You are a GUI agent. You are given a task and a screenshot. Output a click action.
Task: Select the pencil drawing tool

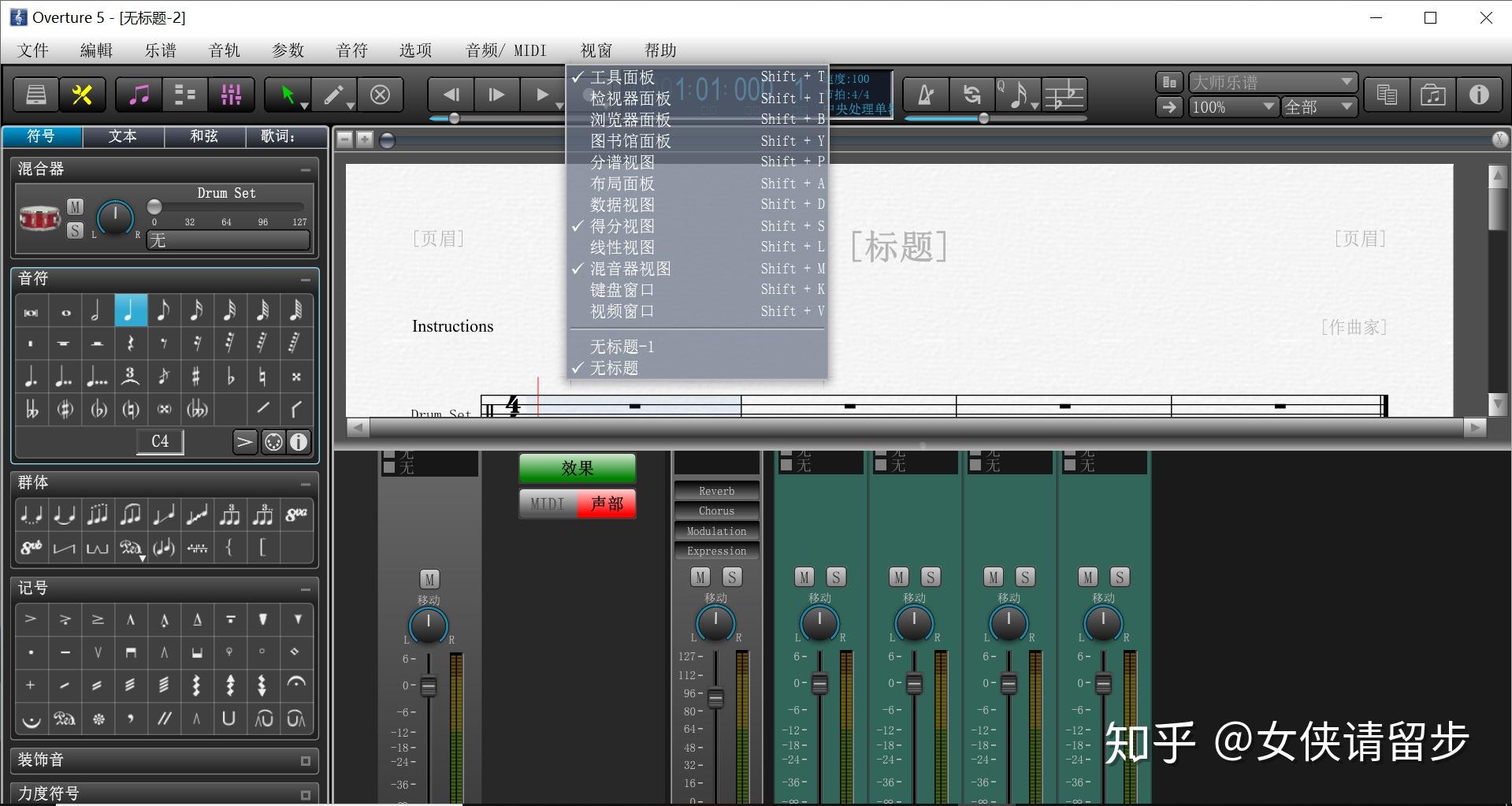click(334, 95)
